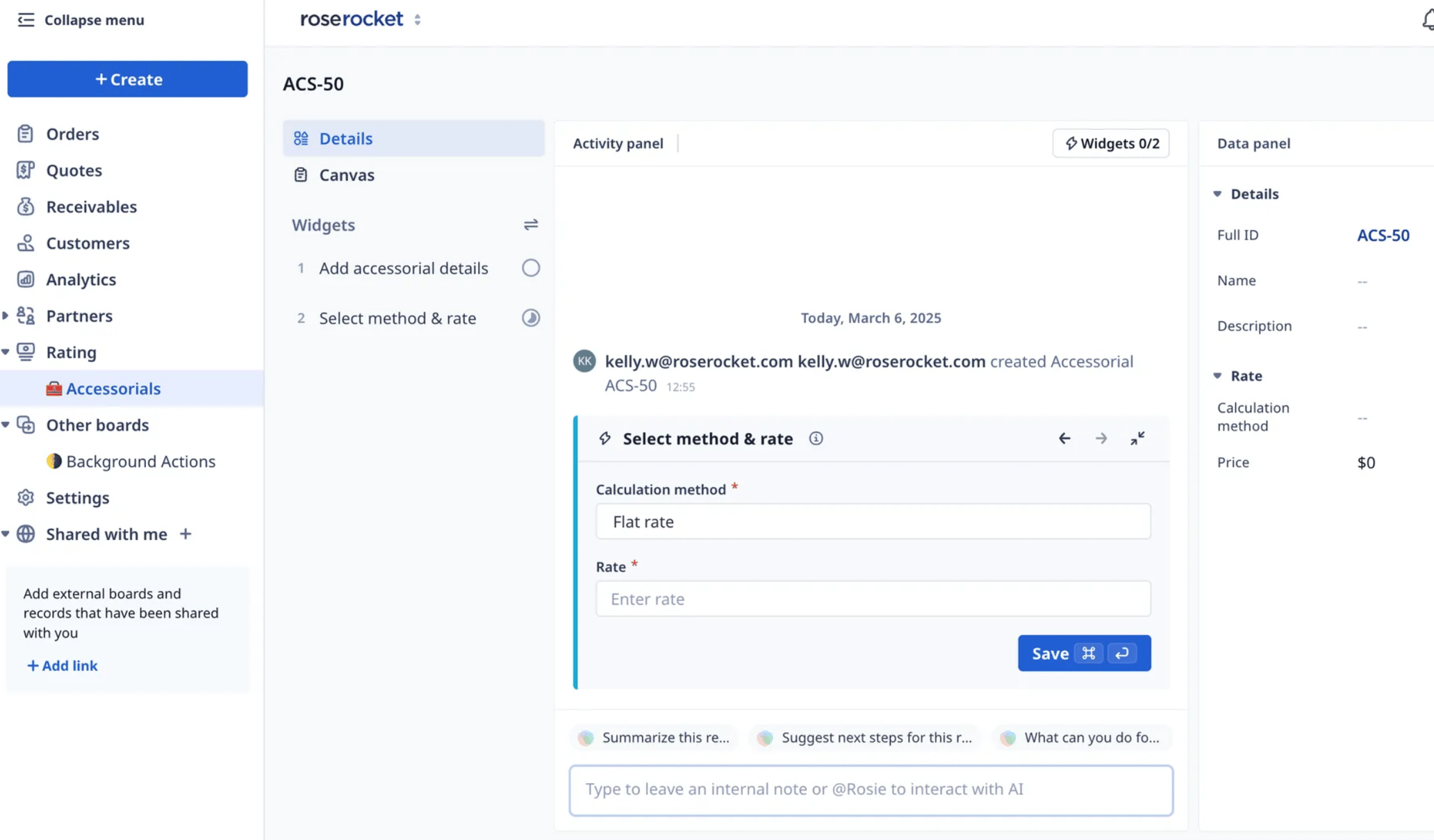Click the internal note input box

[x=871, y=790]
